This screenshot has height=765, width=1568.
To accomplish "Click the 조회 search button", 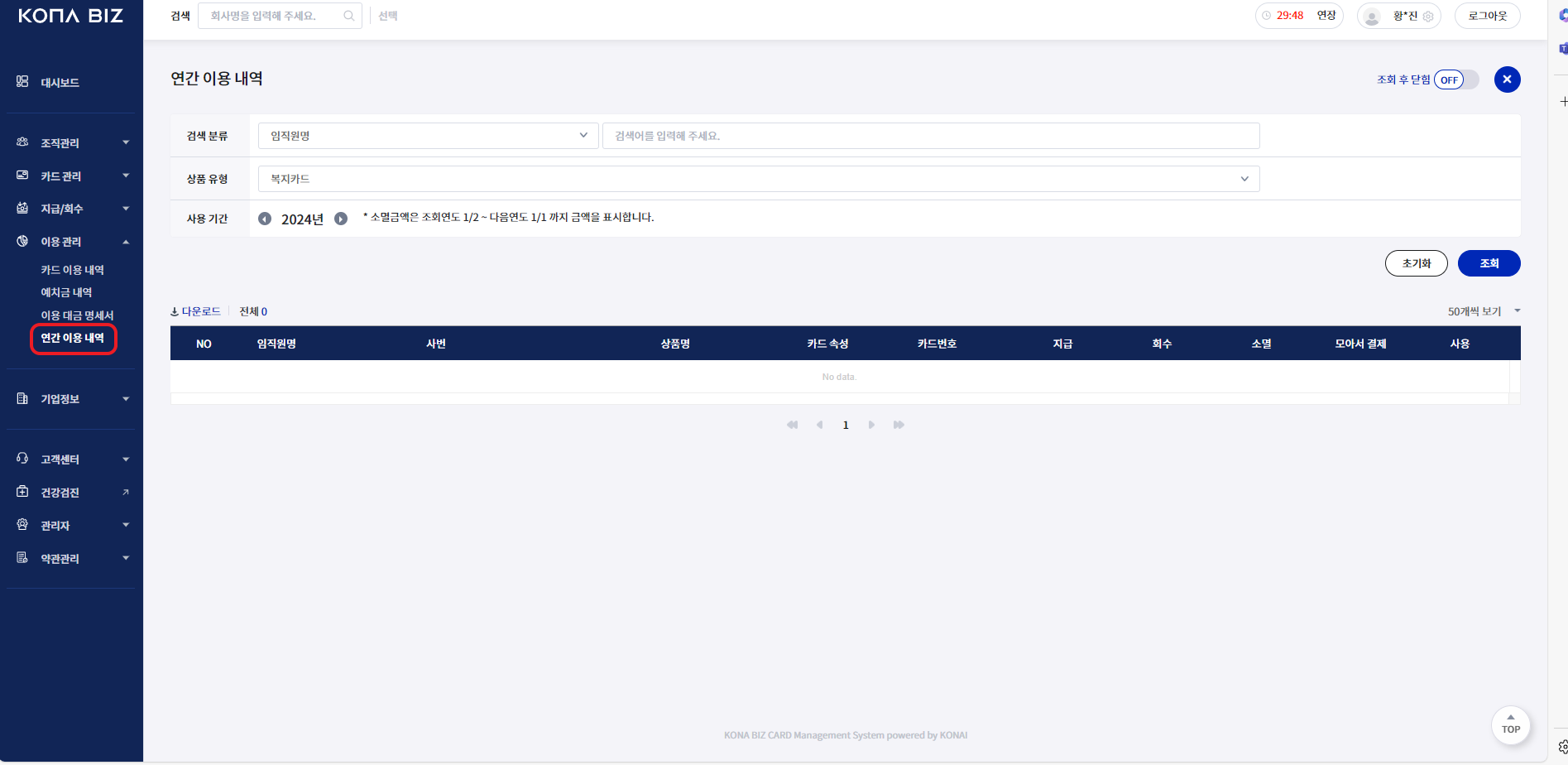I will [x=1489, y=263].
